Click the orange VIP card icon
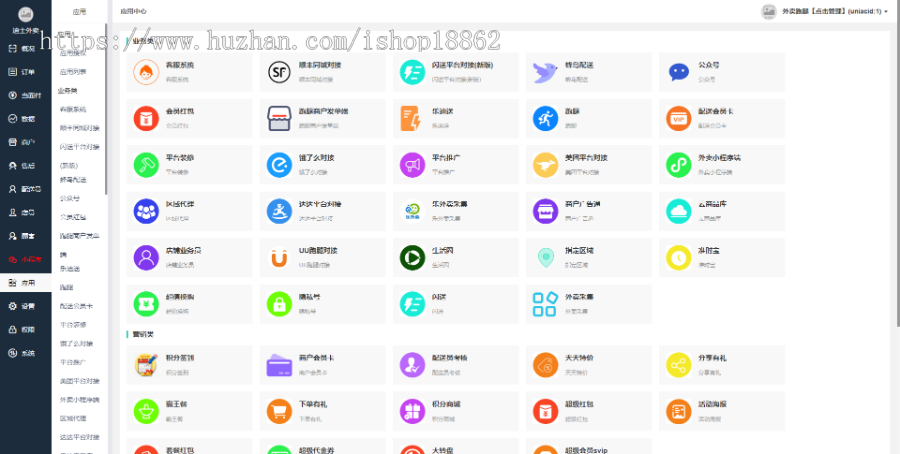This screenshot has width=900, height=454. (678, 118)
